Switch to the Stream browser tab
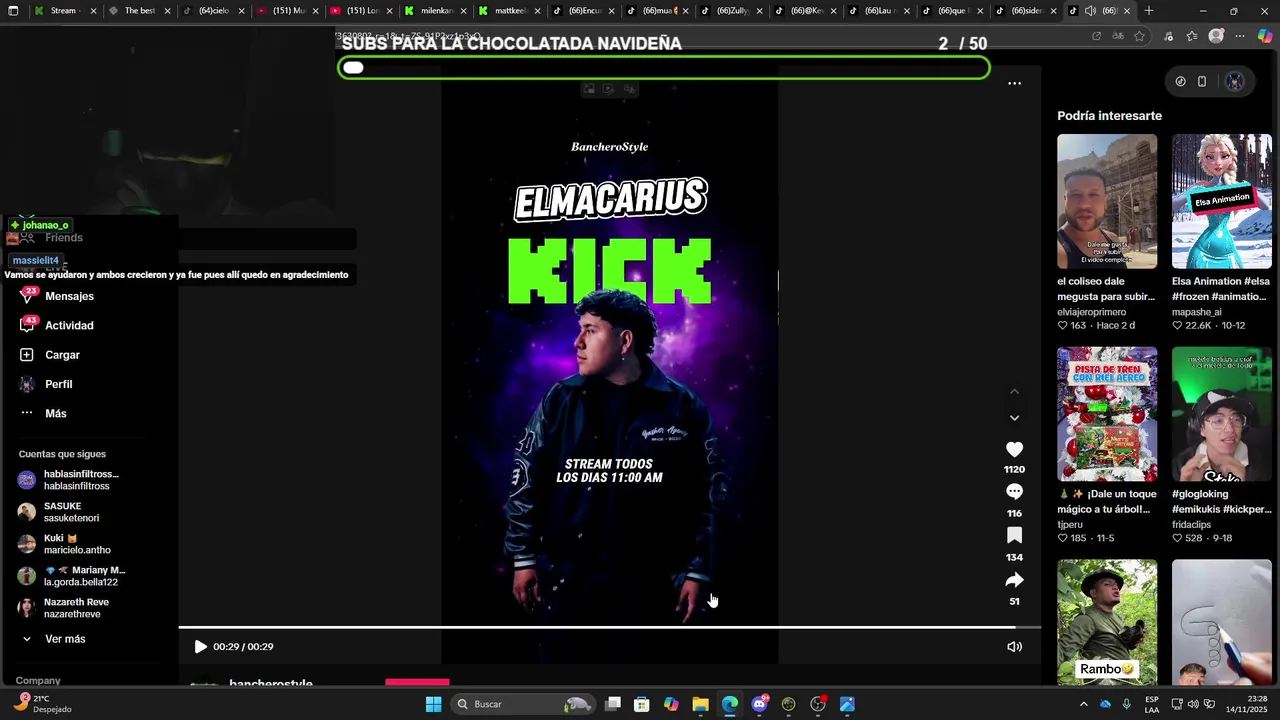 click(x=64, y=11)
